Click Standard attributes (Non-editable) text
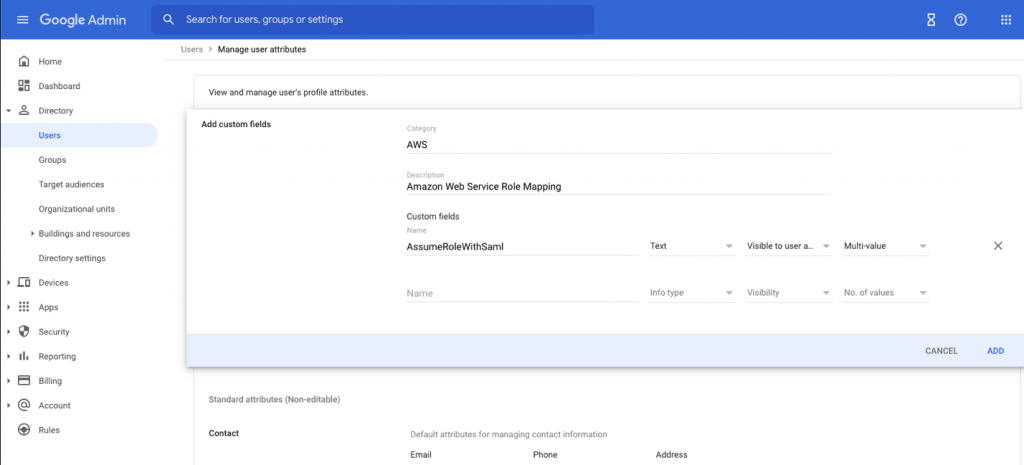This screenshot has width=1024, height=465. [x=274, y=399]
